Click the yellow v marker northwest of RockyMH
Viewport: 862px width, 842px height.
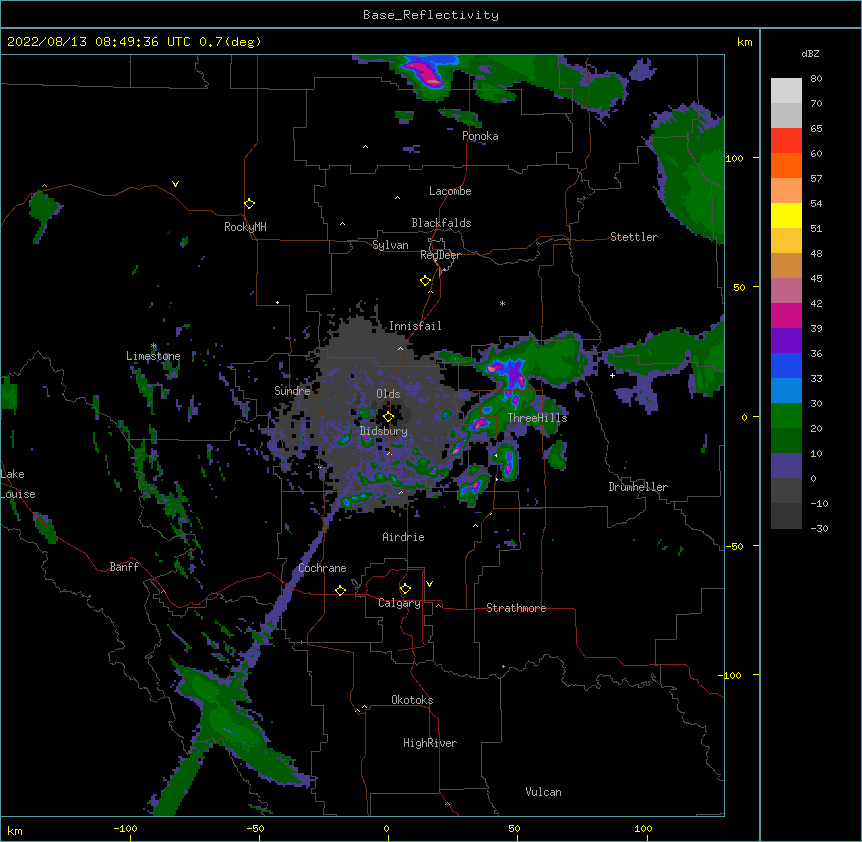[175, 184]
